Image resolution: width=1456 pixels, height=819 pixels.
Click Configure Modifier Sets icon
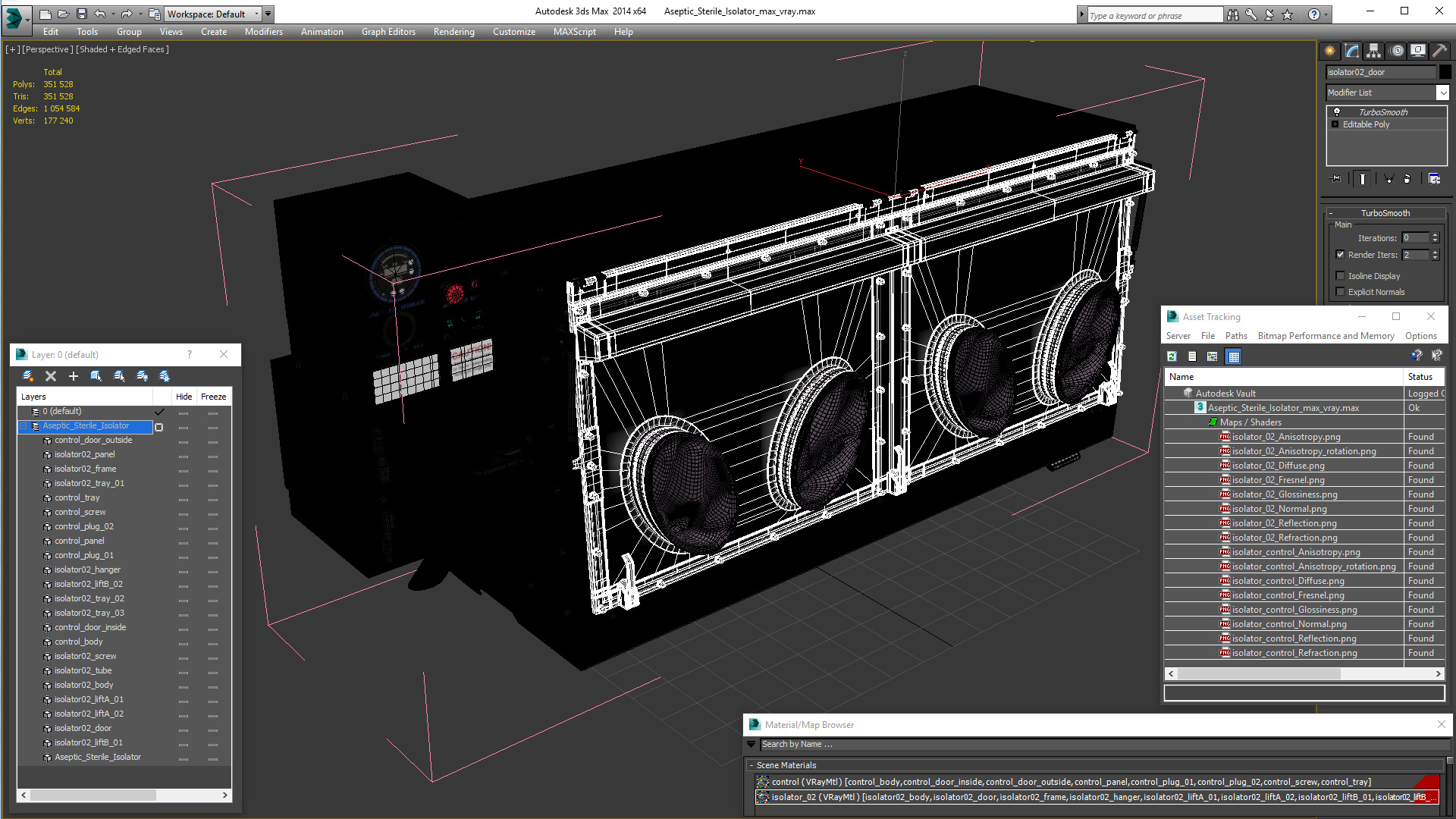click(1435, 179)
